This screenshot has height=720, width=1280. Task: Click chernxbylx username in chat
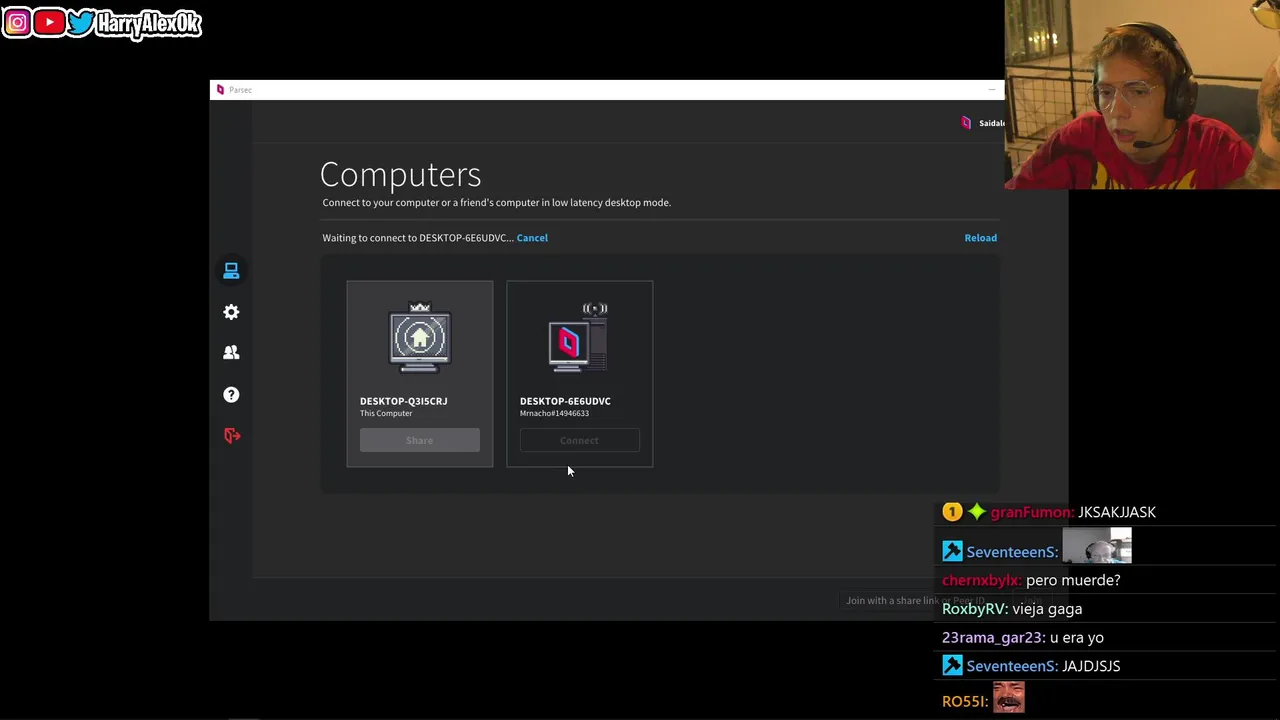click(x=979, y=580)
